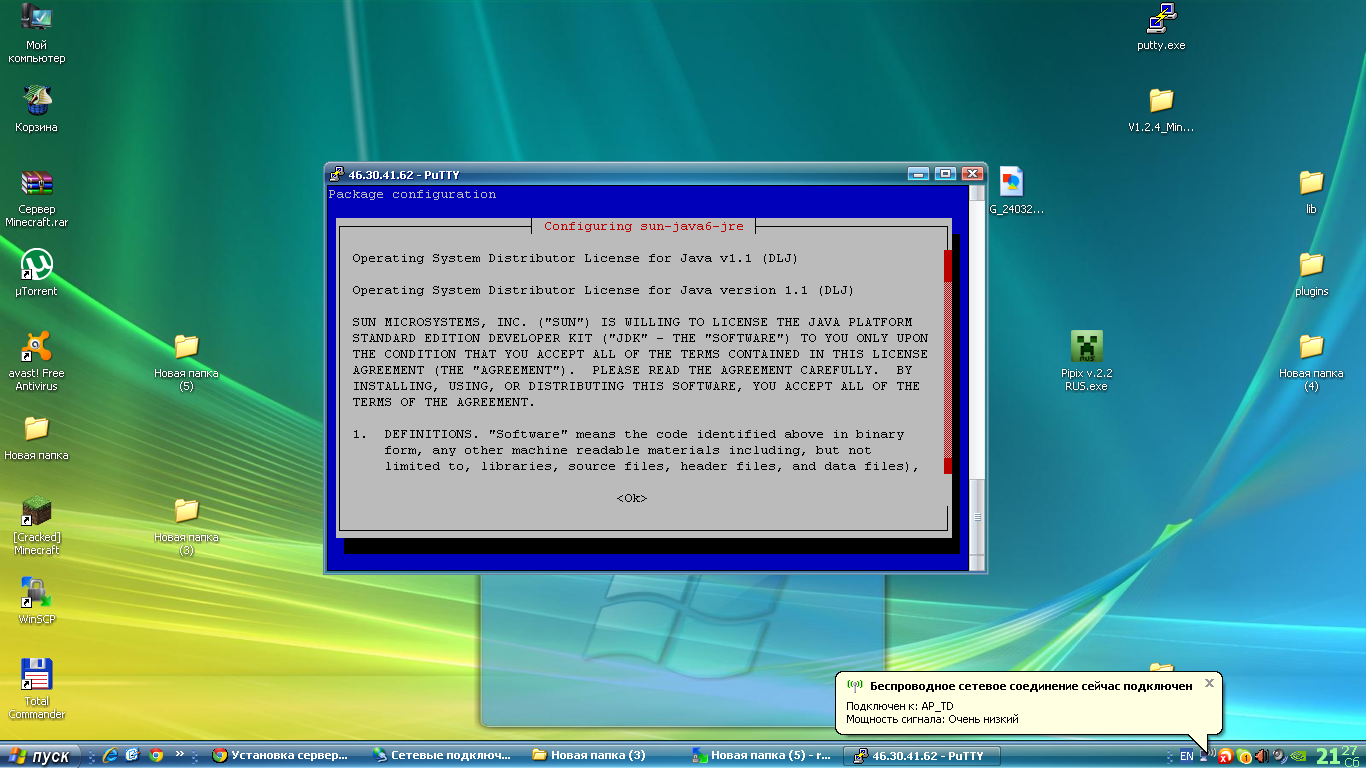
Task: Click the <Ok> button in license dialog
Action: pyautogui.click(x=631, y=498)
